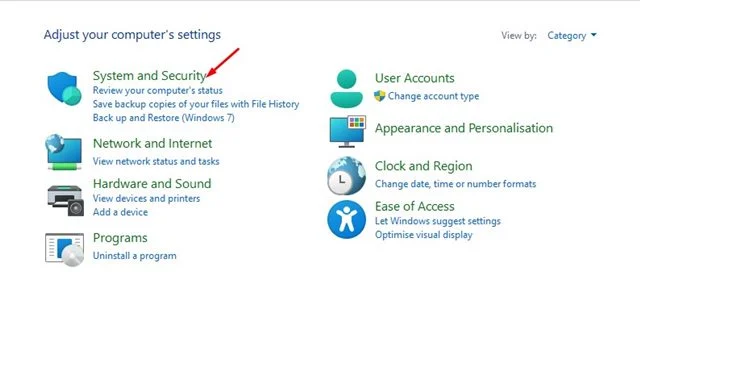Open Appearance and Personalisation monitor icon
Viewport: 735px width, 367px height.
[x=348, y=131]
